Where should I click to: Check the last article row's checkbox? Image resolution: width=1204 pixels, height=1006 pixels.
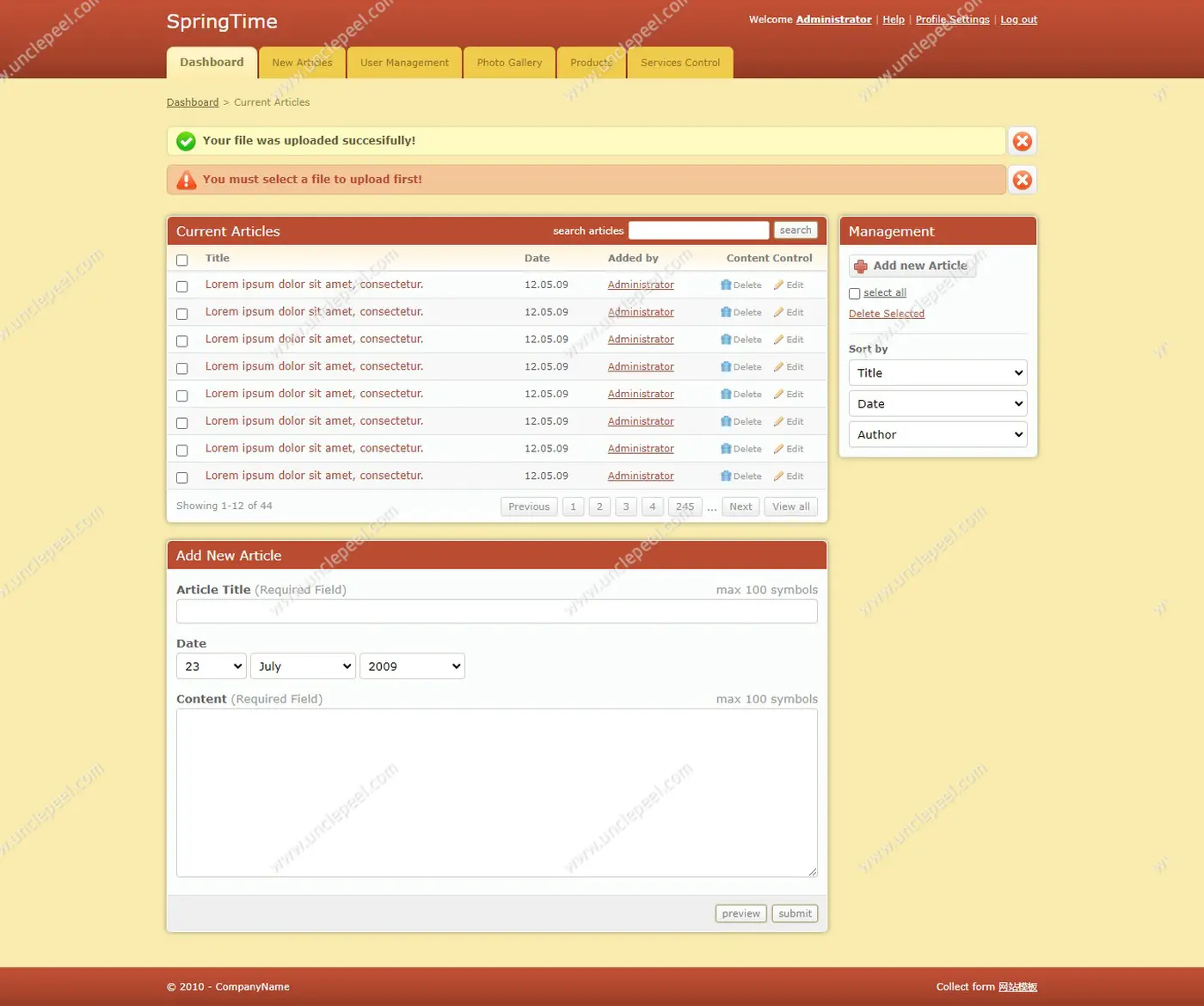click(182, 477)
